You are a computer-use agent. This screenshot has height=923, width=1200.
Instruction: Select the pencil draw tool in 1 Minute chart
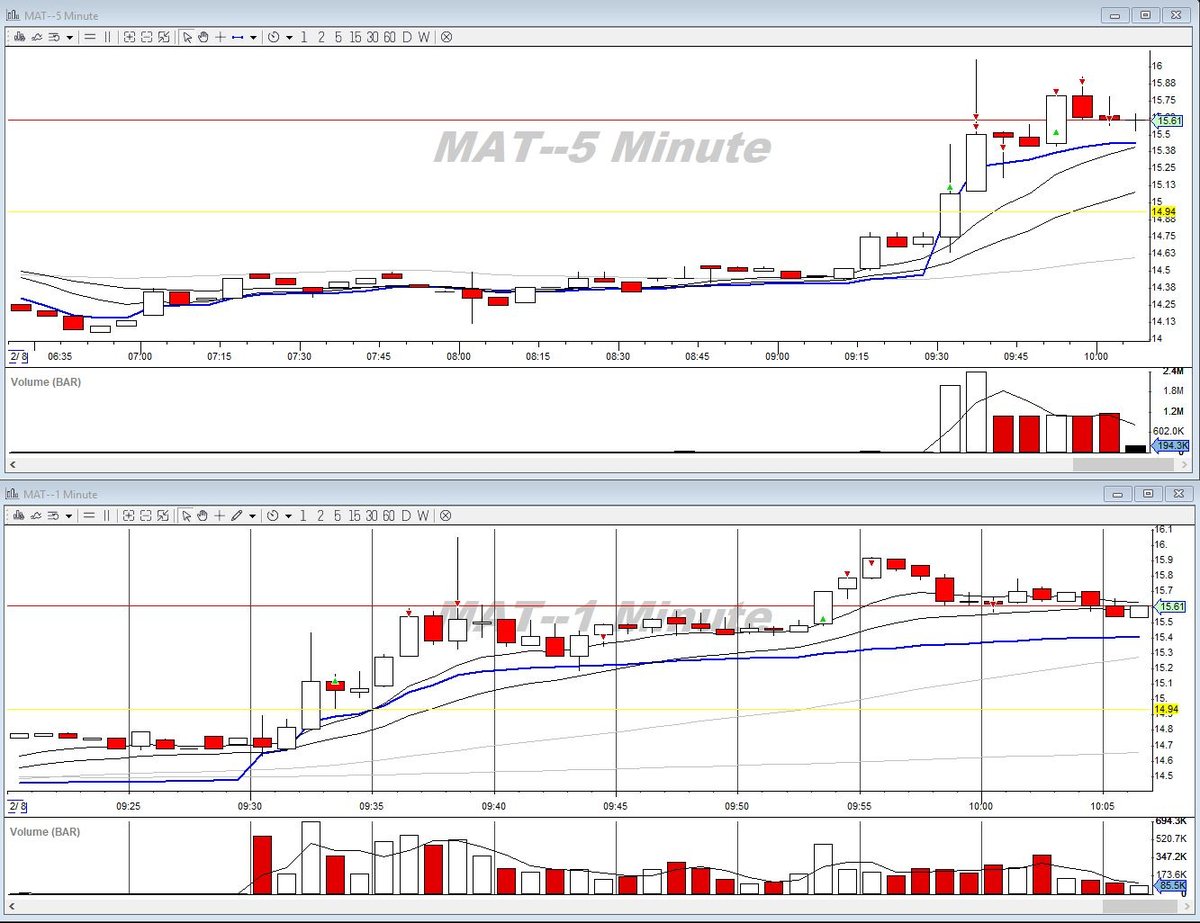point(237,516)
